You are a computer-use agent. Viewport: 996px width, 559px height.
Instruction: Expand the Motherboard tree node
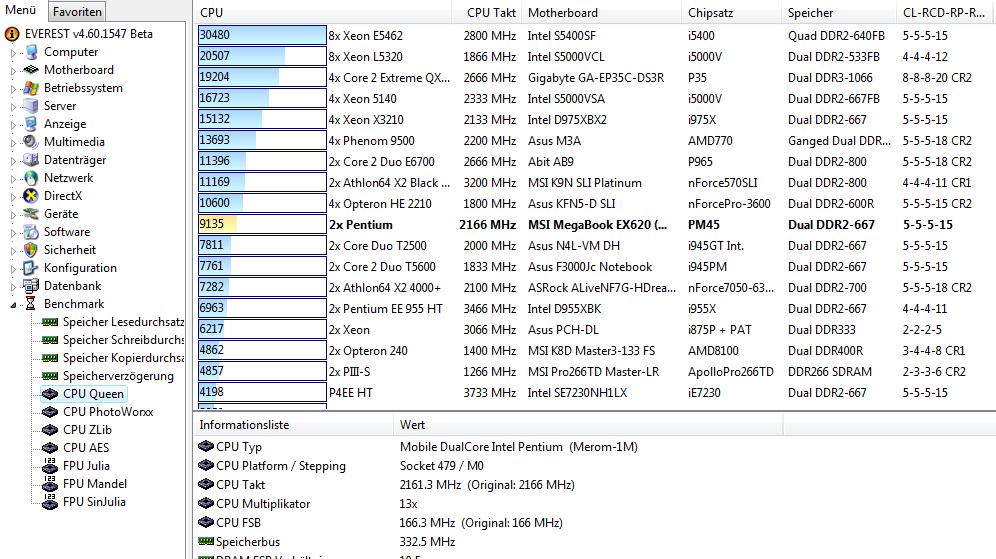coord(13,71)
